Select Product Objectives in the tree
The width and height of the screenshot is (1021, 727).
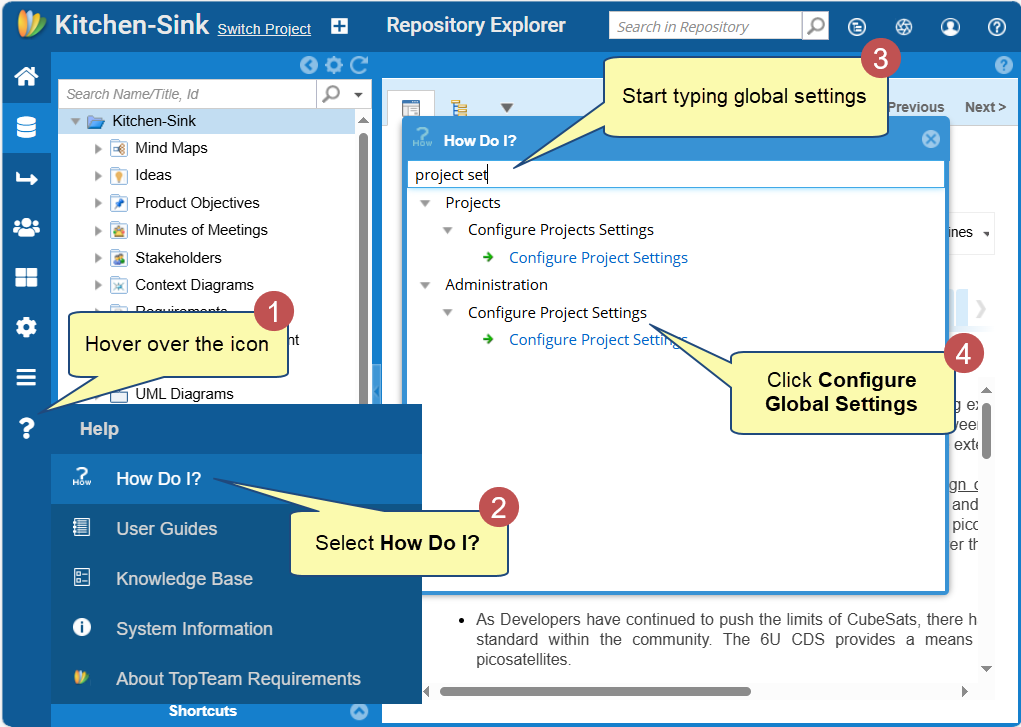point(197,203)
